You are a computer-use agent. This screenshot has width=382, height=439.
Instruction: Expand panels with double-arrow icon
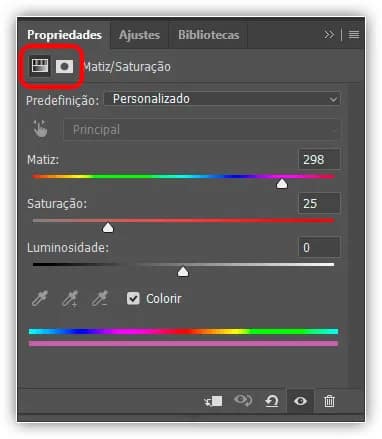point(329,35)
